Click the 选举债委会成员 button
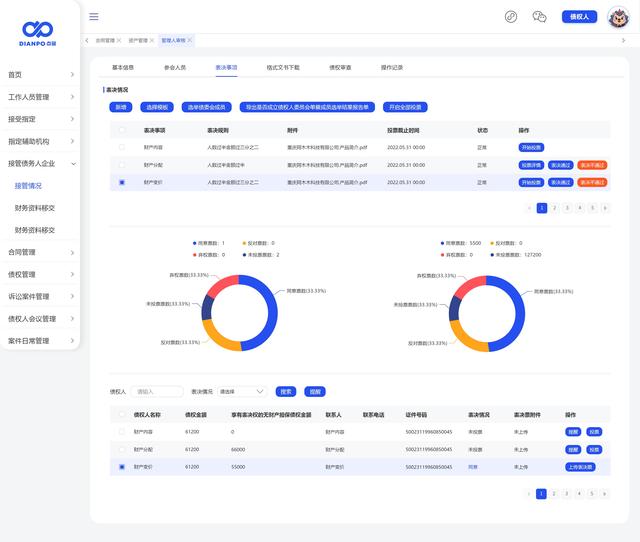The width and height of the screenshot is (640, 542). pos(207,107)
